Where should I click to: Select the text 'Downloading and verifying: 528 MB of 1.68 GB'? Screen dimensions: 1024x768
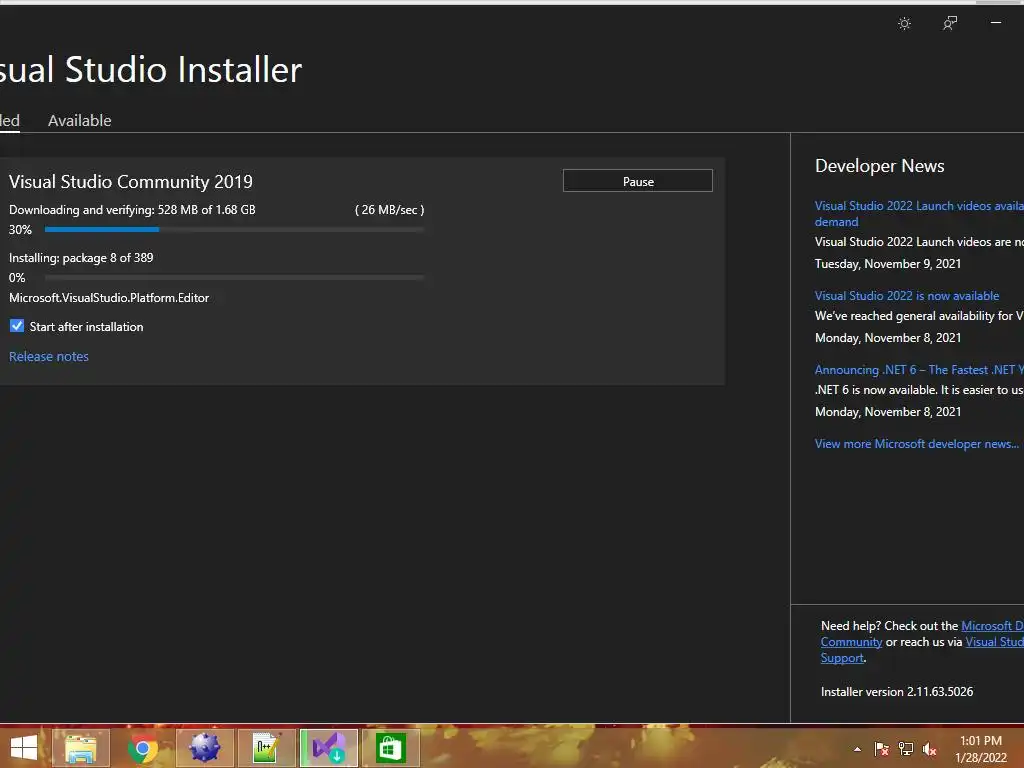[132, 210]
